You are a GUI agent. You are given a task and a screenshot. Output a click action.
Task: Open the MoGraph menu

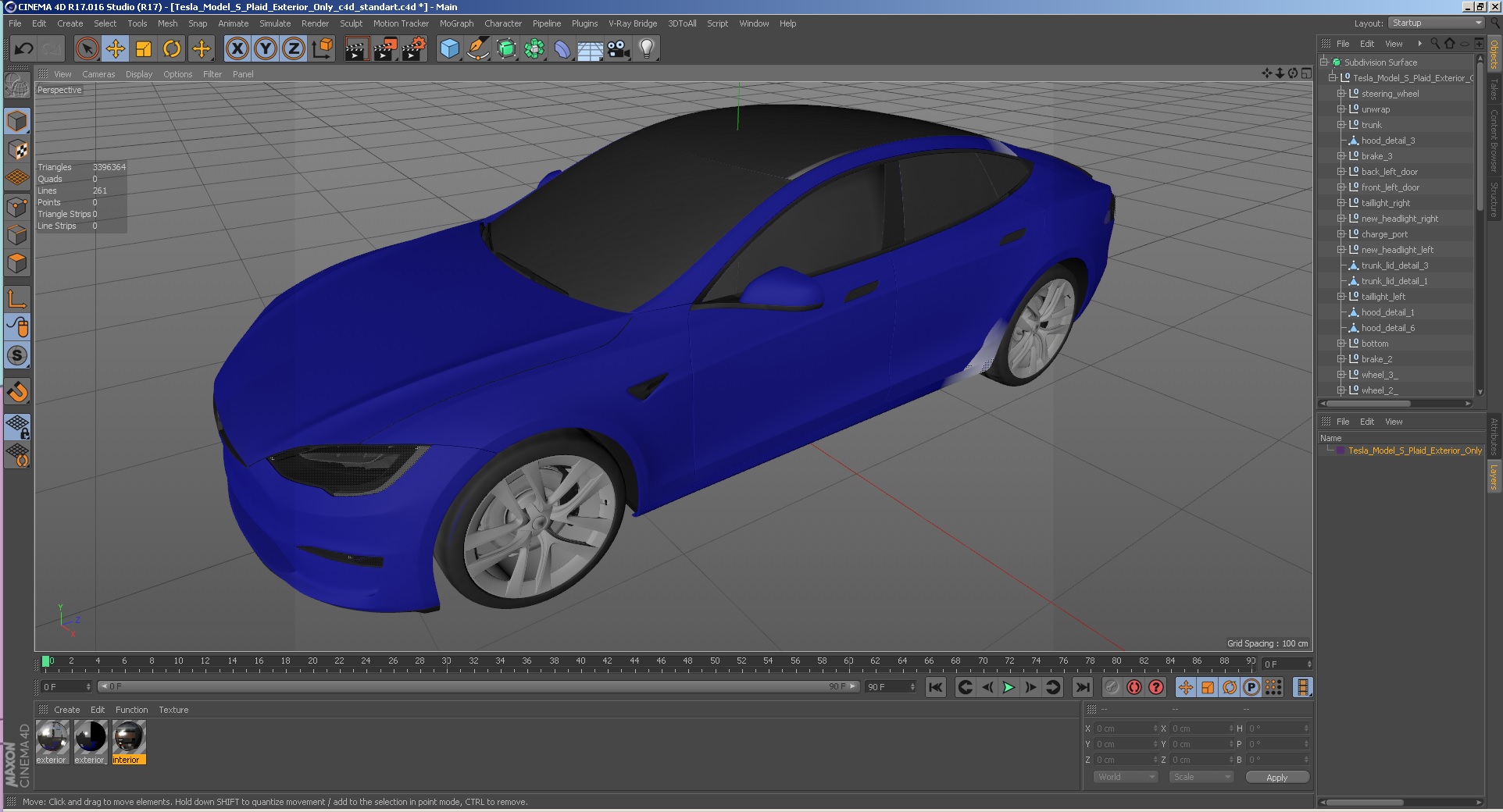[456, 23]
